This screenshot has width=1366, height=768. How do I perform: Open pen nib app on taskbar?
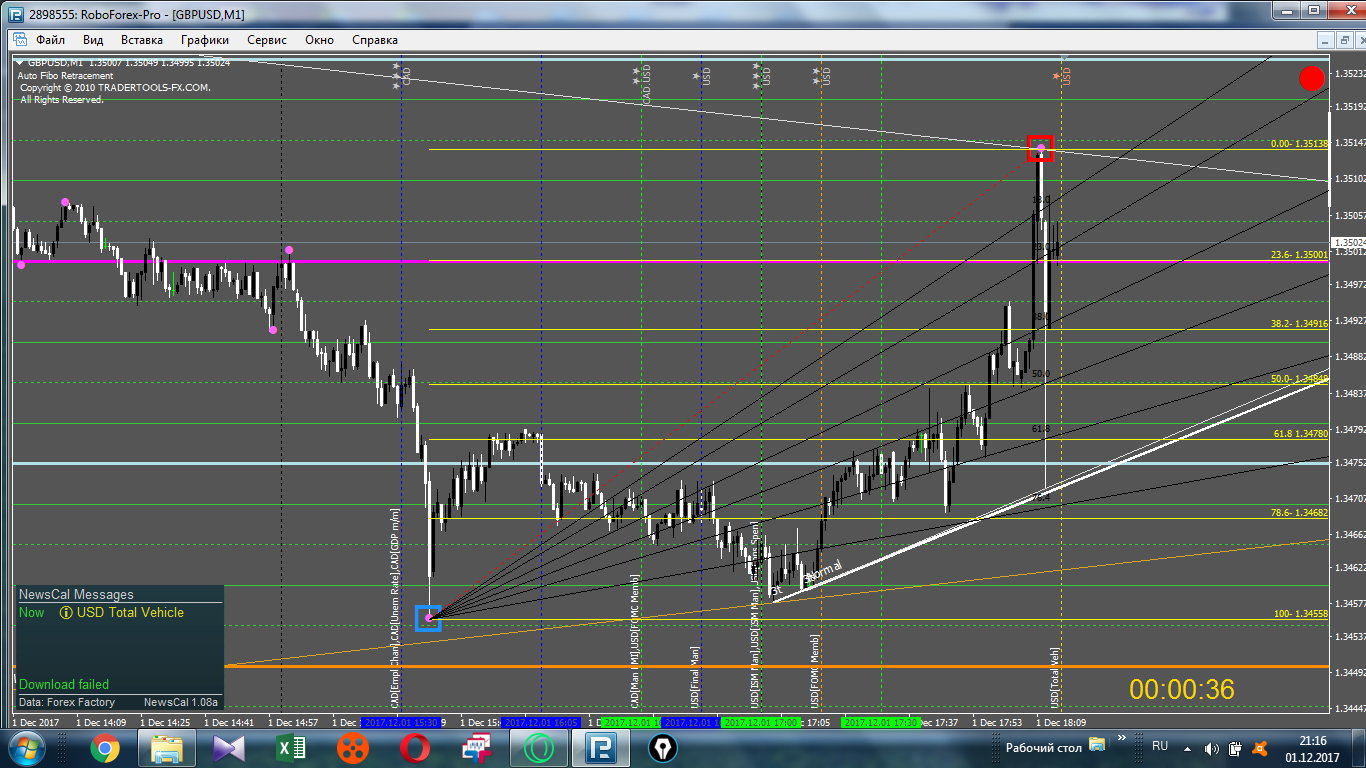[x=662, y=748]
